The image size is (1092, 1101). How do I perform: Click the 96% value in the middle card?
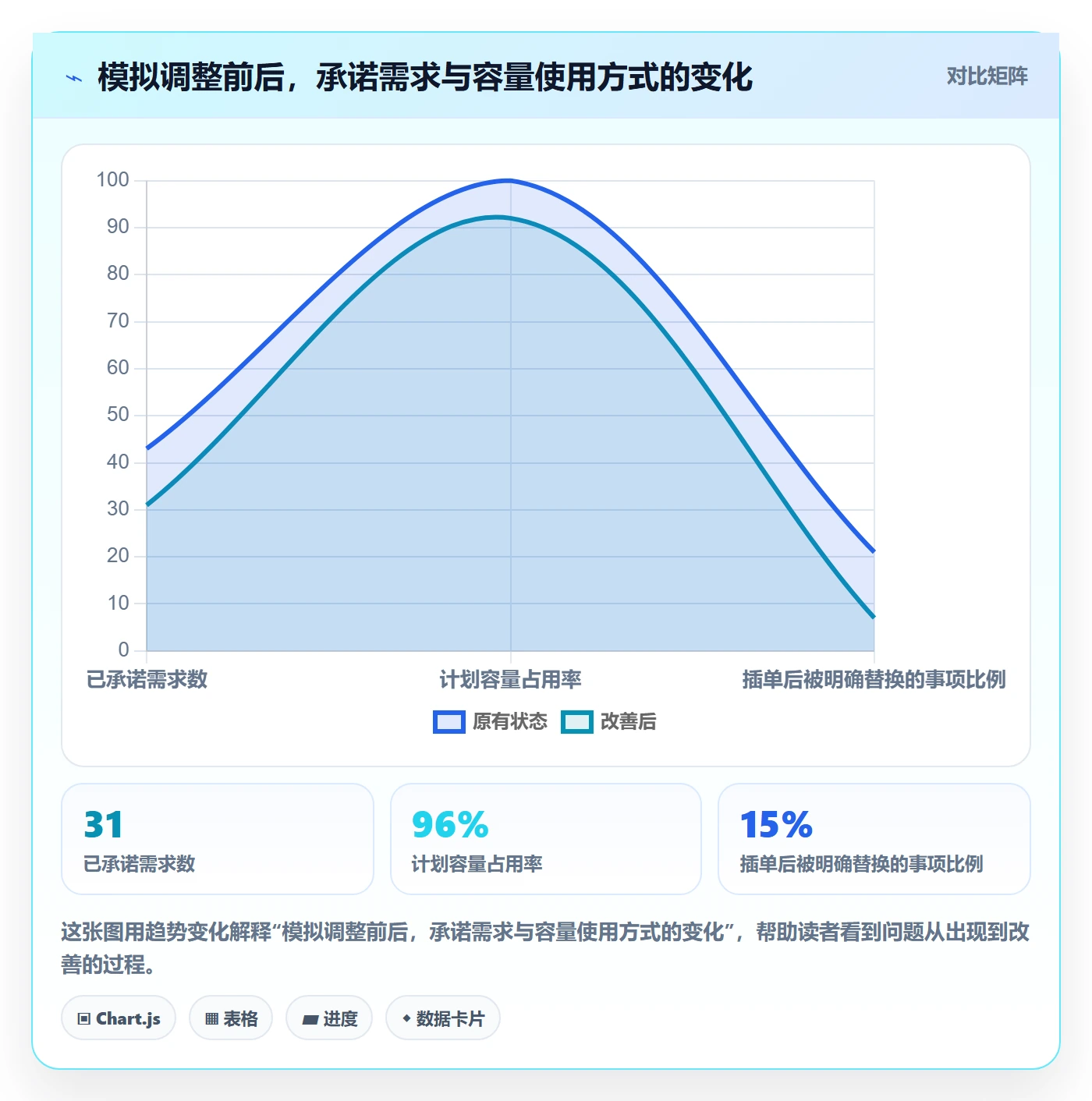[450, 825]
